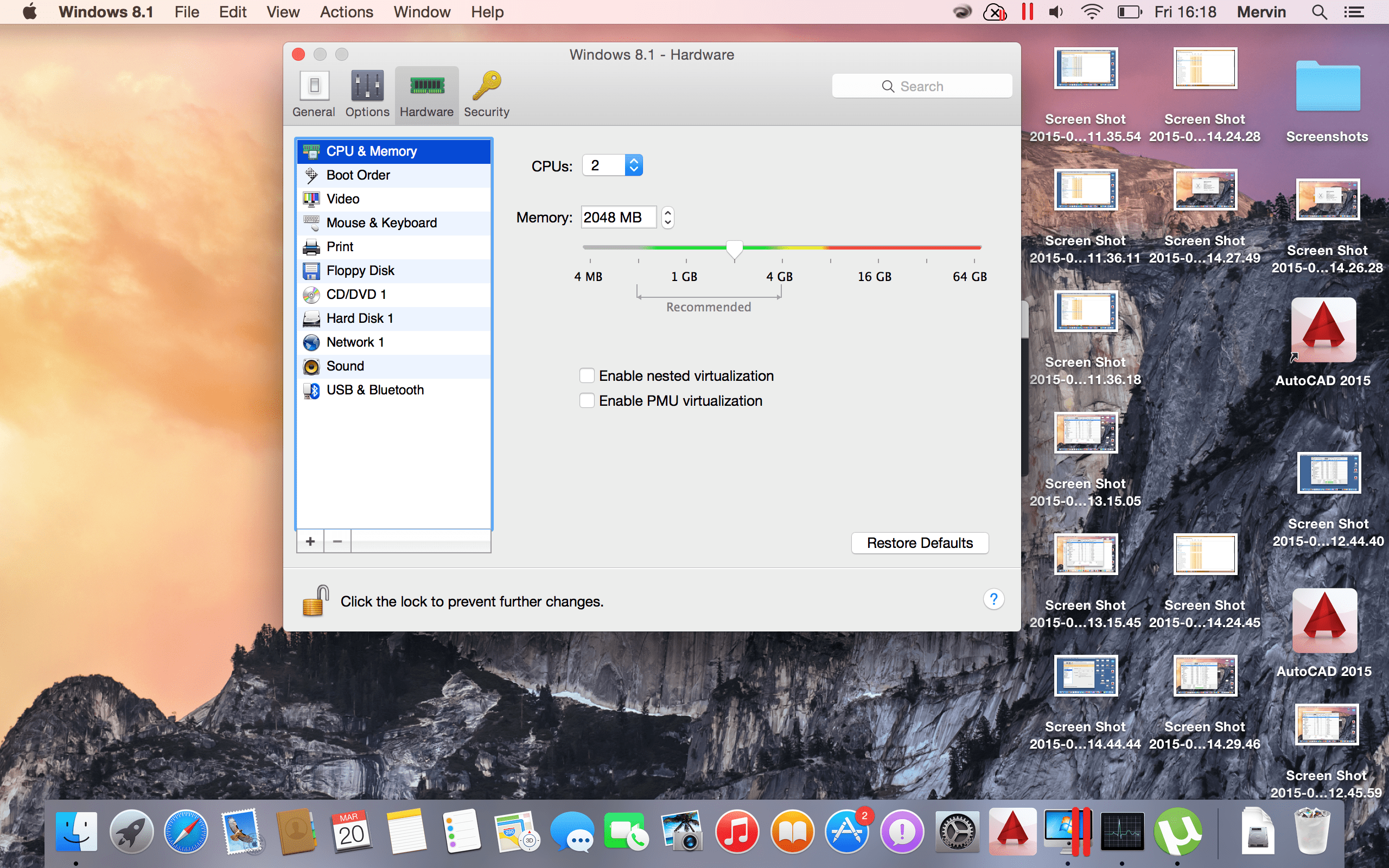Open App Store from the Dock
Screen dimensions: 1389x868
[x=847, y=831]
